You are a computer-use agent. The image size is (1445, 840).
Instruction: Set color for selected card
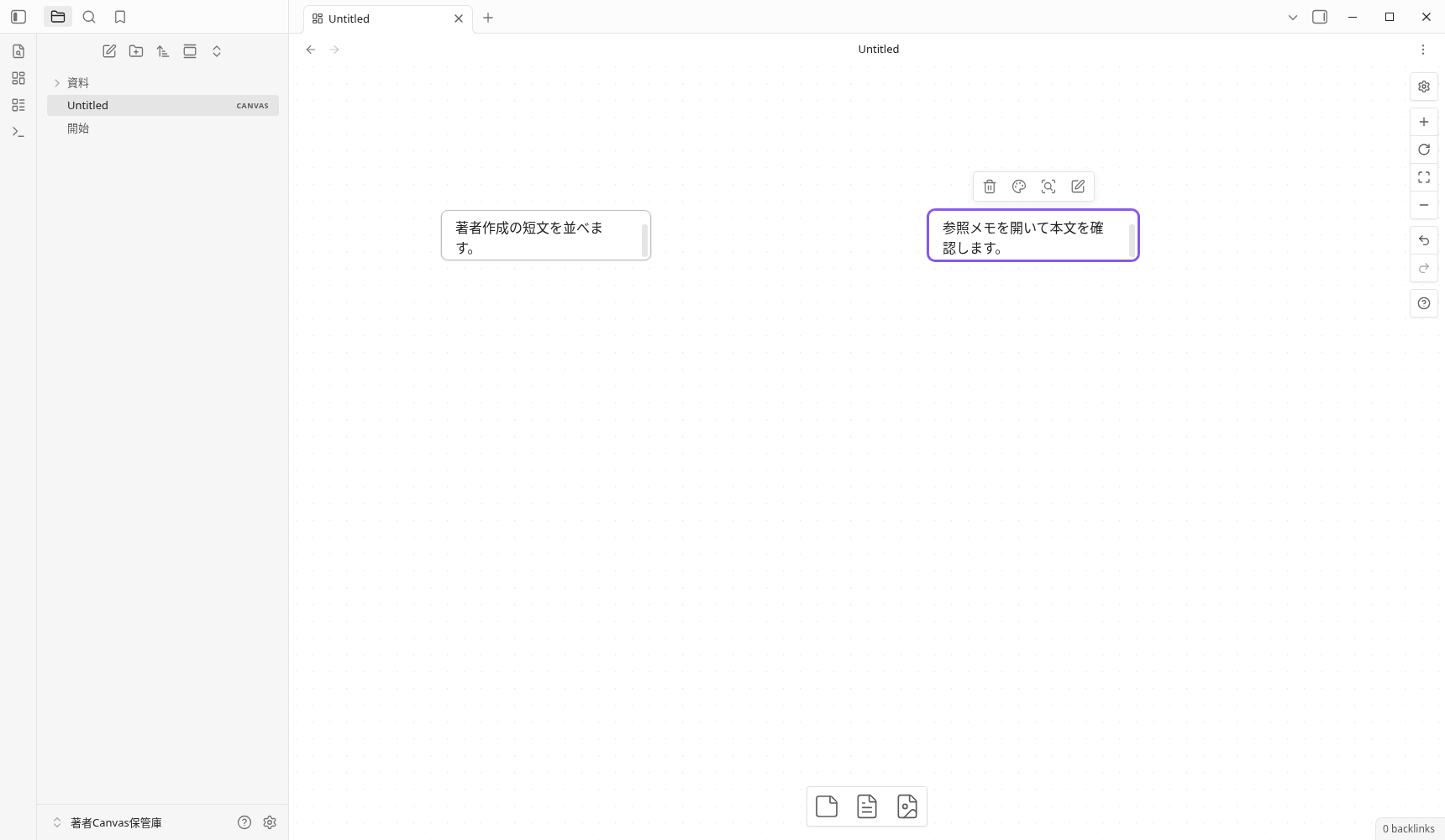tap(1019, 186)
